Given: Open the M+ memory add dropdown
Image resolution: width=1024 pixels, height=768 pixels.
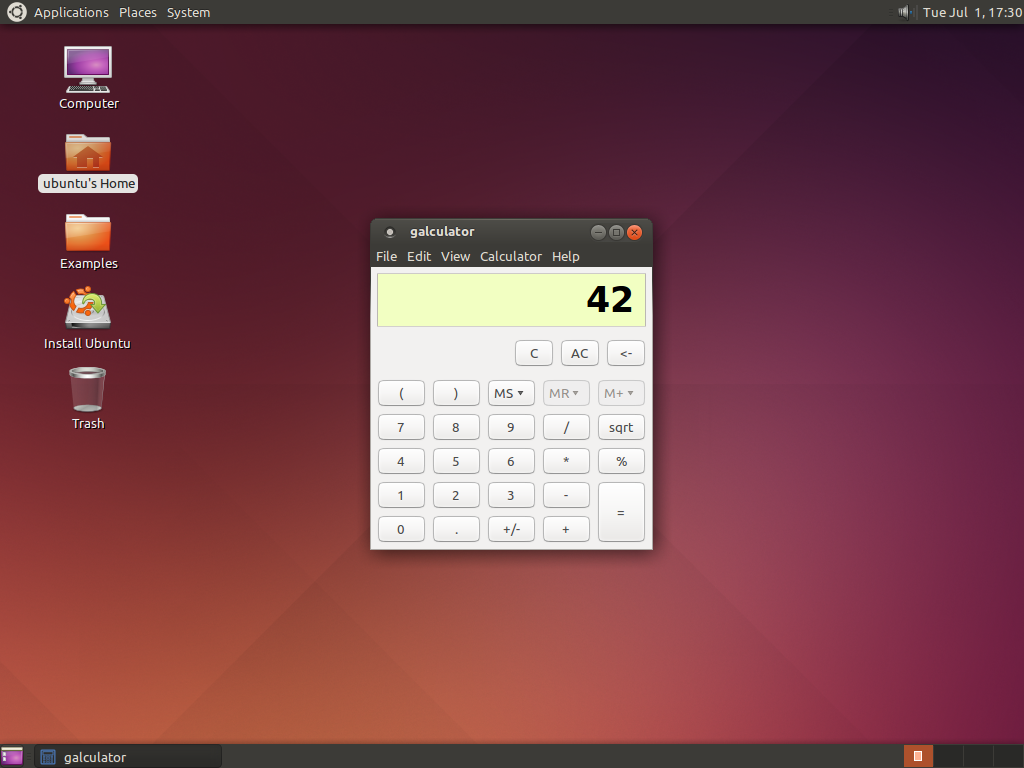Looking at the screenshot, I should click(620, 392).
